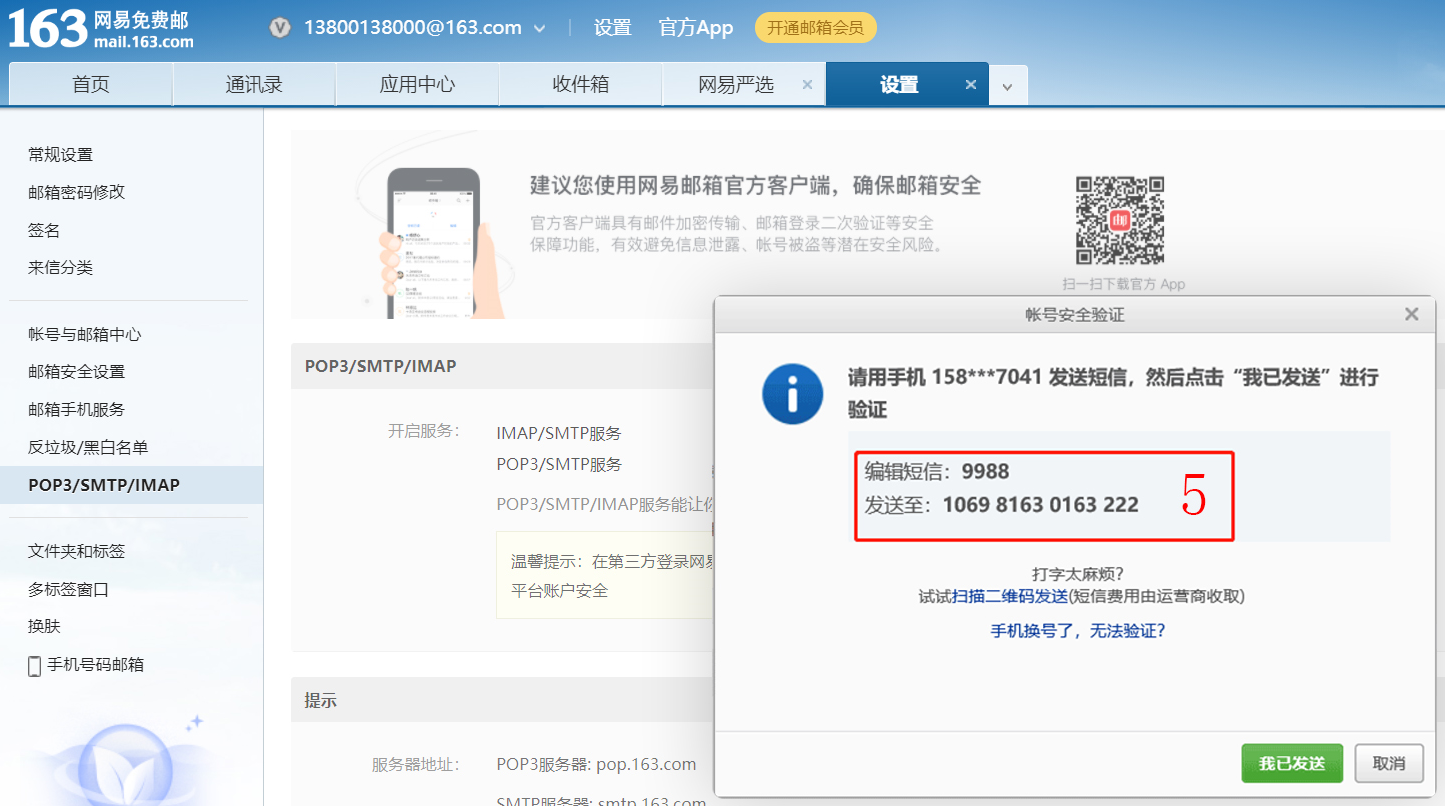
Task: Click 扫描二维码发送 link
Action: tap(1010, 596)
